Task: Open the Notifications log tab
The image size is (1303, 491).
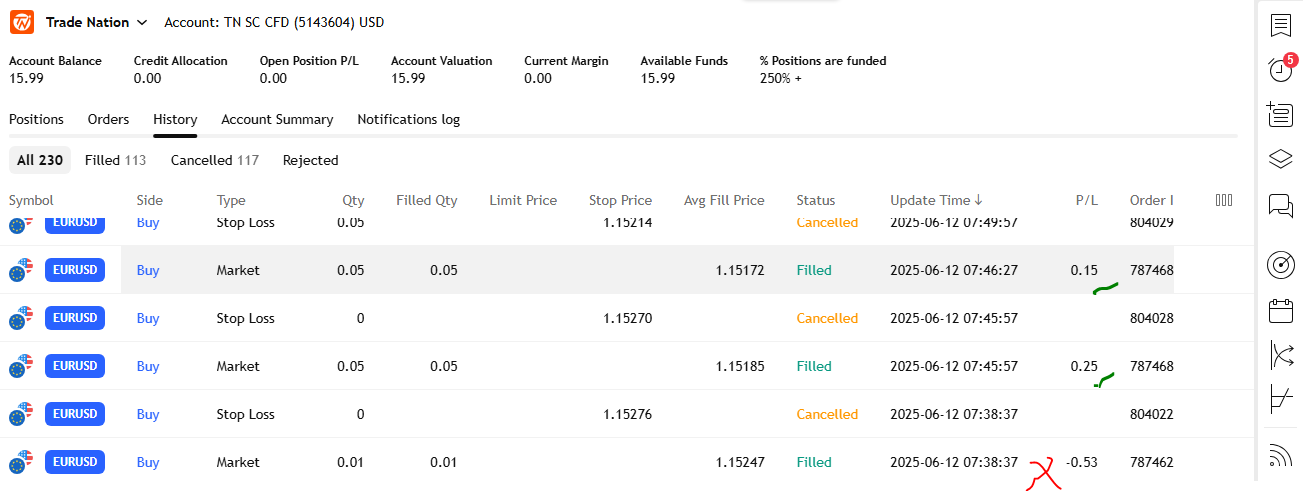Action: pos(408,119)
